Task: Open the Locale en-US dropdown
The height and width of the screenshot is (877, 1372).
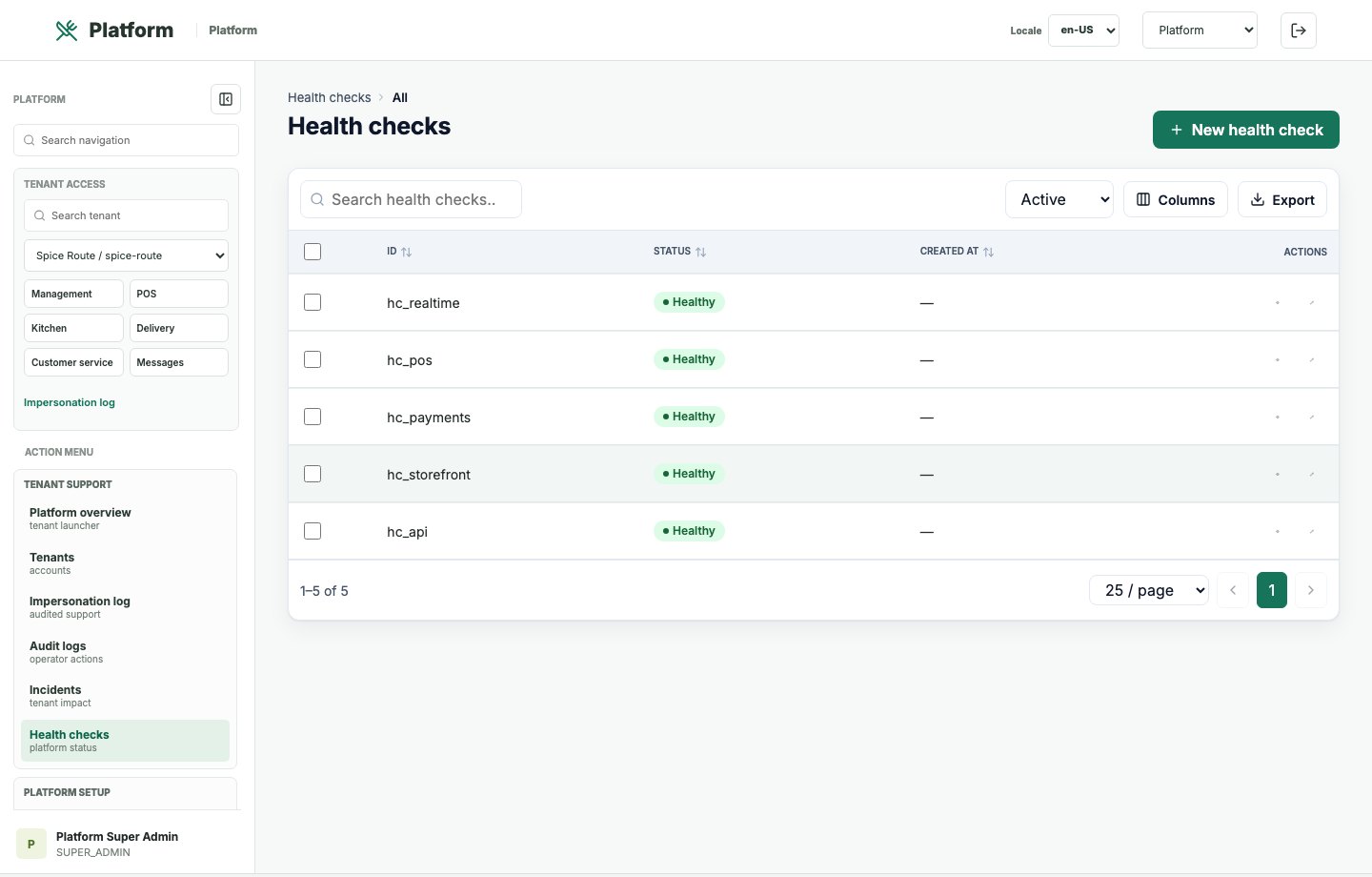Action: (1083, 31)
